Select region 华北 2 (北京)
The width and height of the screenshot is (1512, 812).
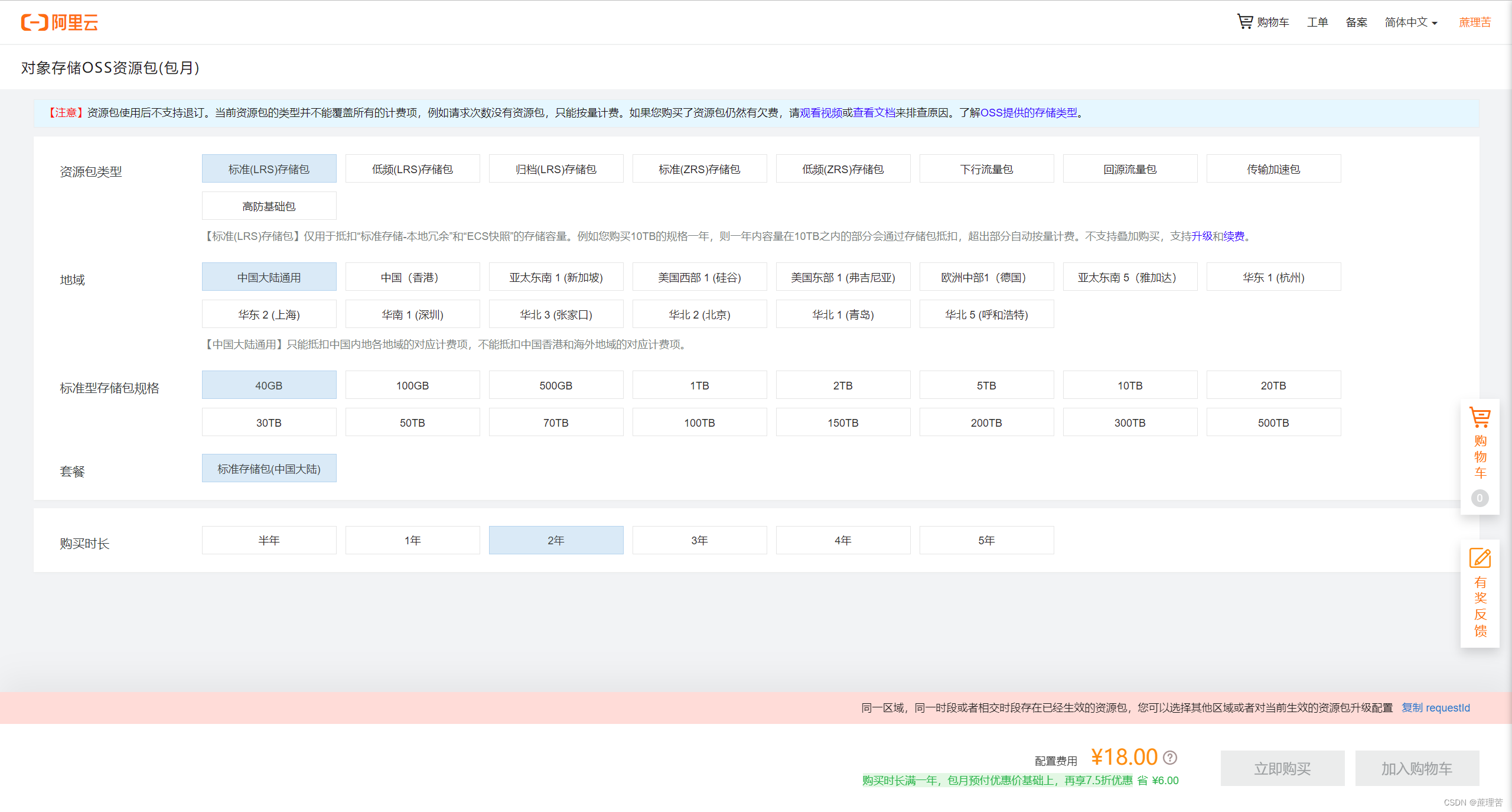(700, 314)
